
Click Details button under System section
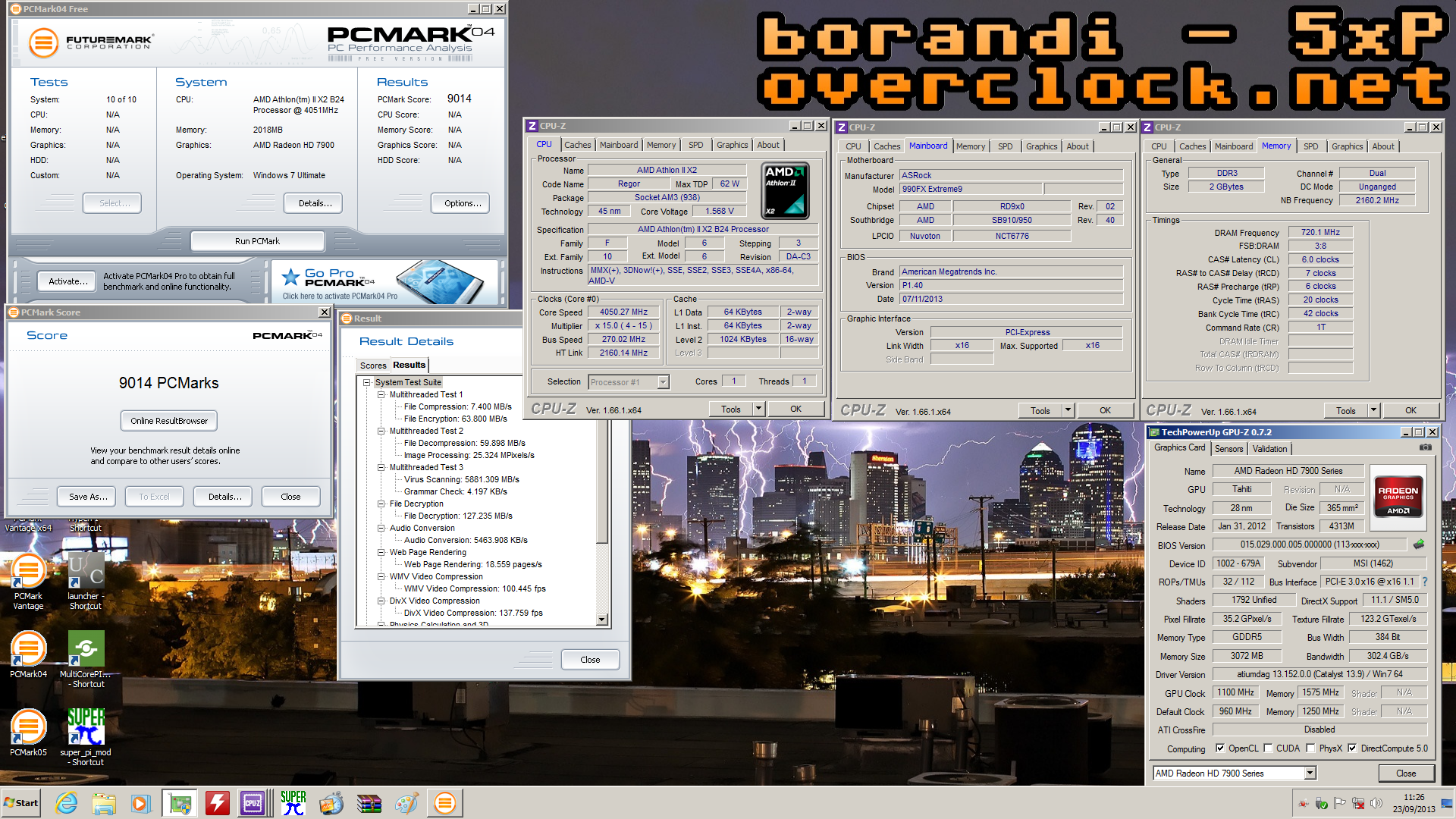pos(314,203)
